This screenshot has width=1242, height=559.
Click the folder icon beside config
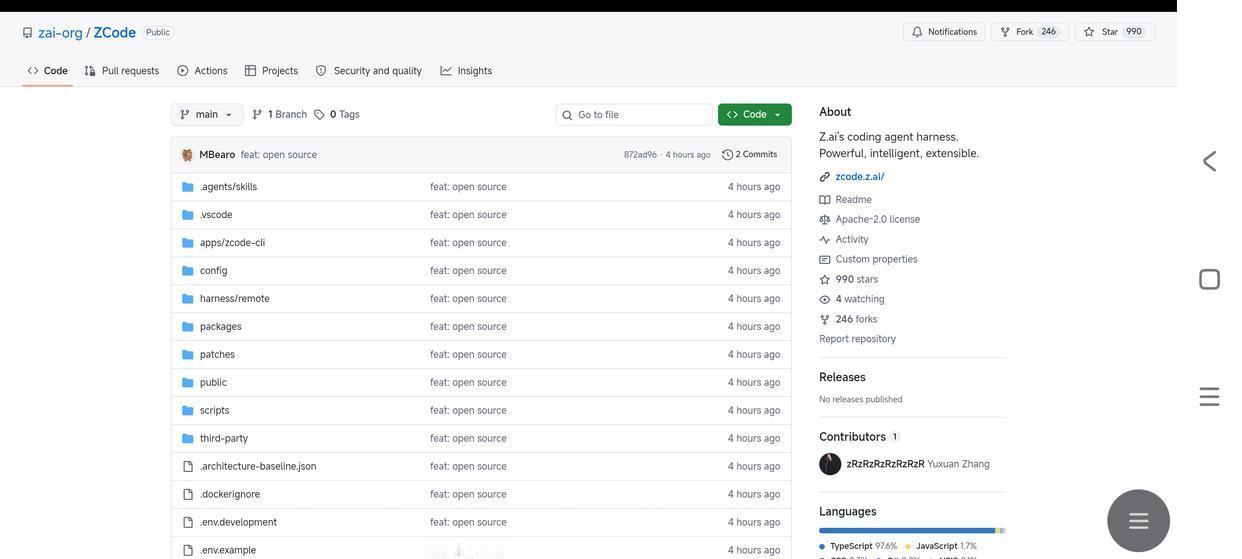click(x=187, y=271)
